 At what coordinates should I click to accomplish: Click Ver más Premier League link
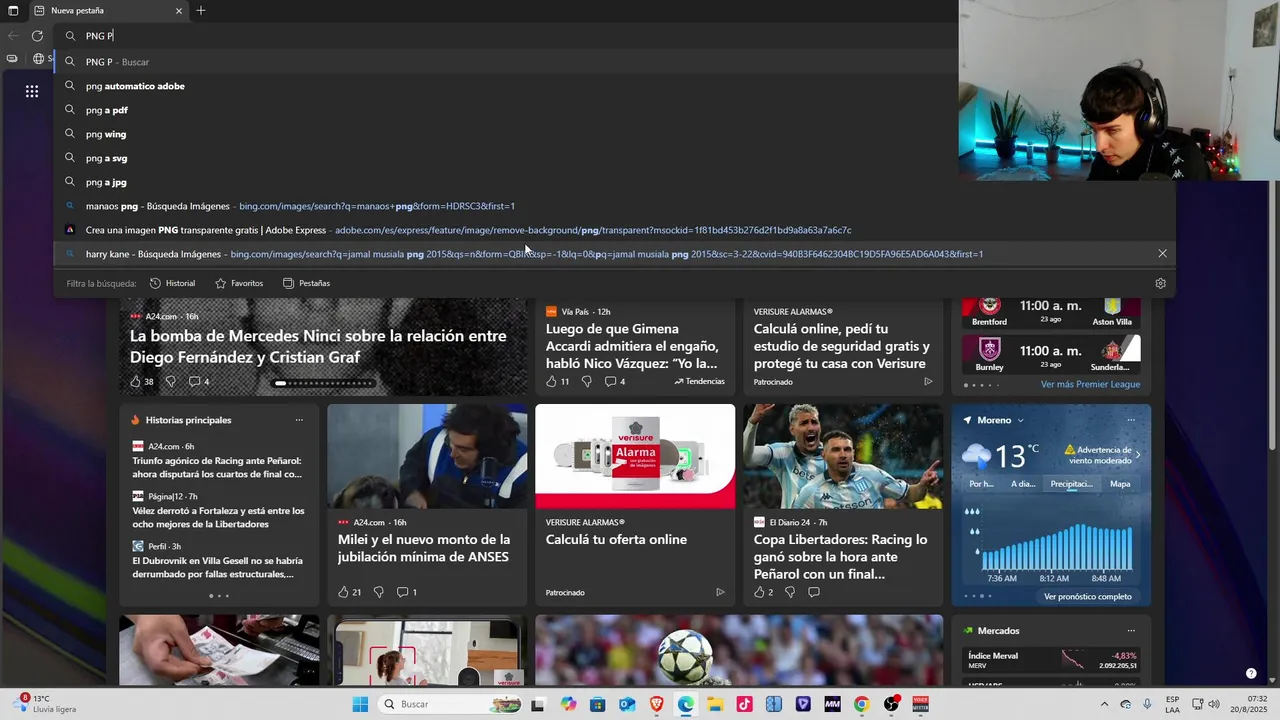point(1090,384)
